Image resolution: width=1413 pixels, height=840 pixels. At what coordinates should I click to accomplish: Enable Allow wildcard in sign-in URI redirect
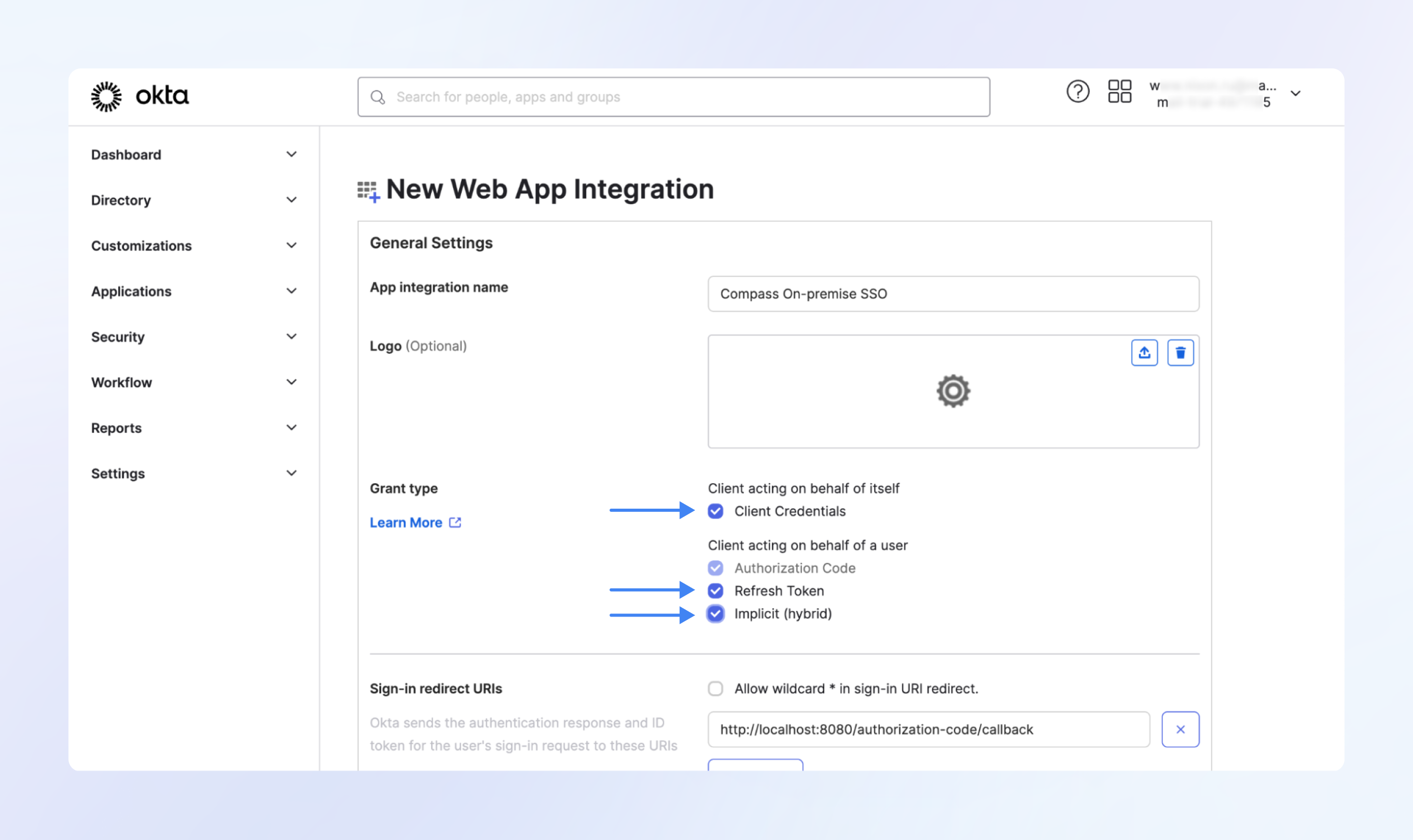(x=715, y=688)
